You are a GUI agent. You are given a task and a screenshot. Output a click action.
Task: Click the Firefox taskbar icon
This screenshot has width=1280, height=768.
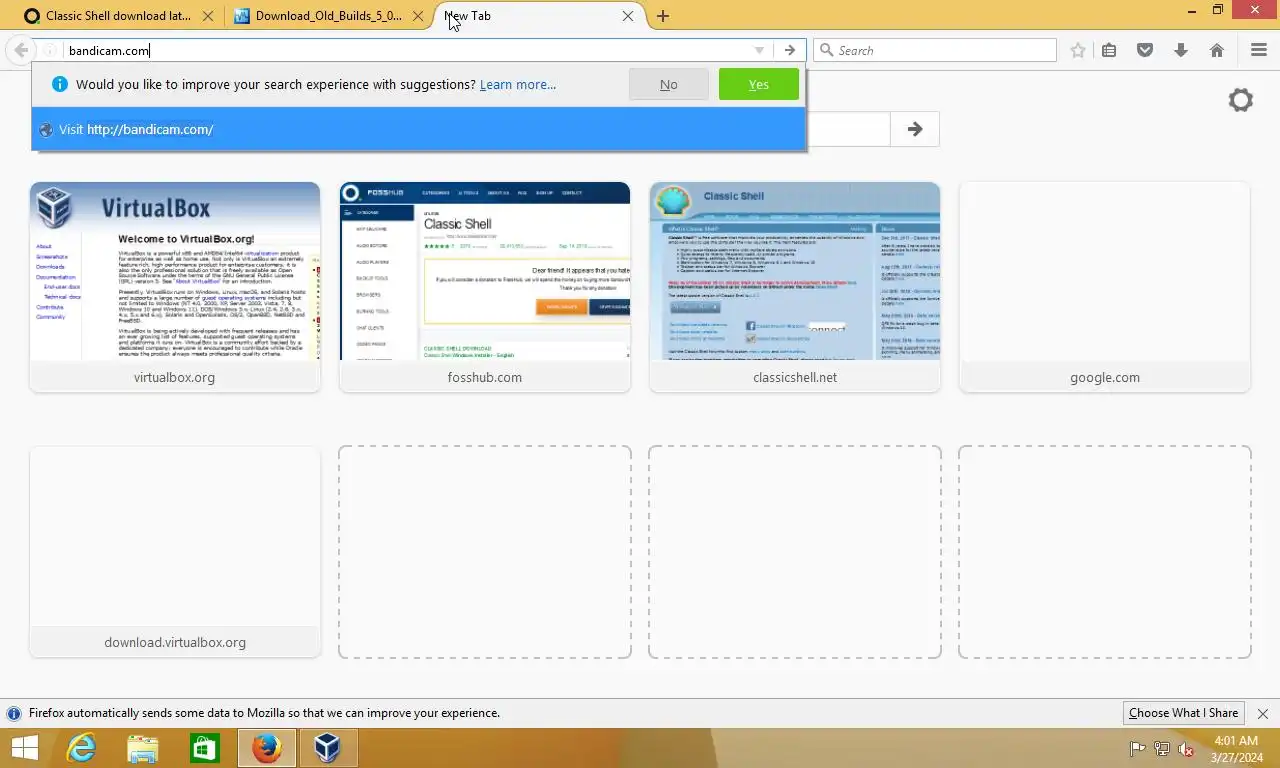267,748
